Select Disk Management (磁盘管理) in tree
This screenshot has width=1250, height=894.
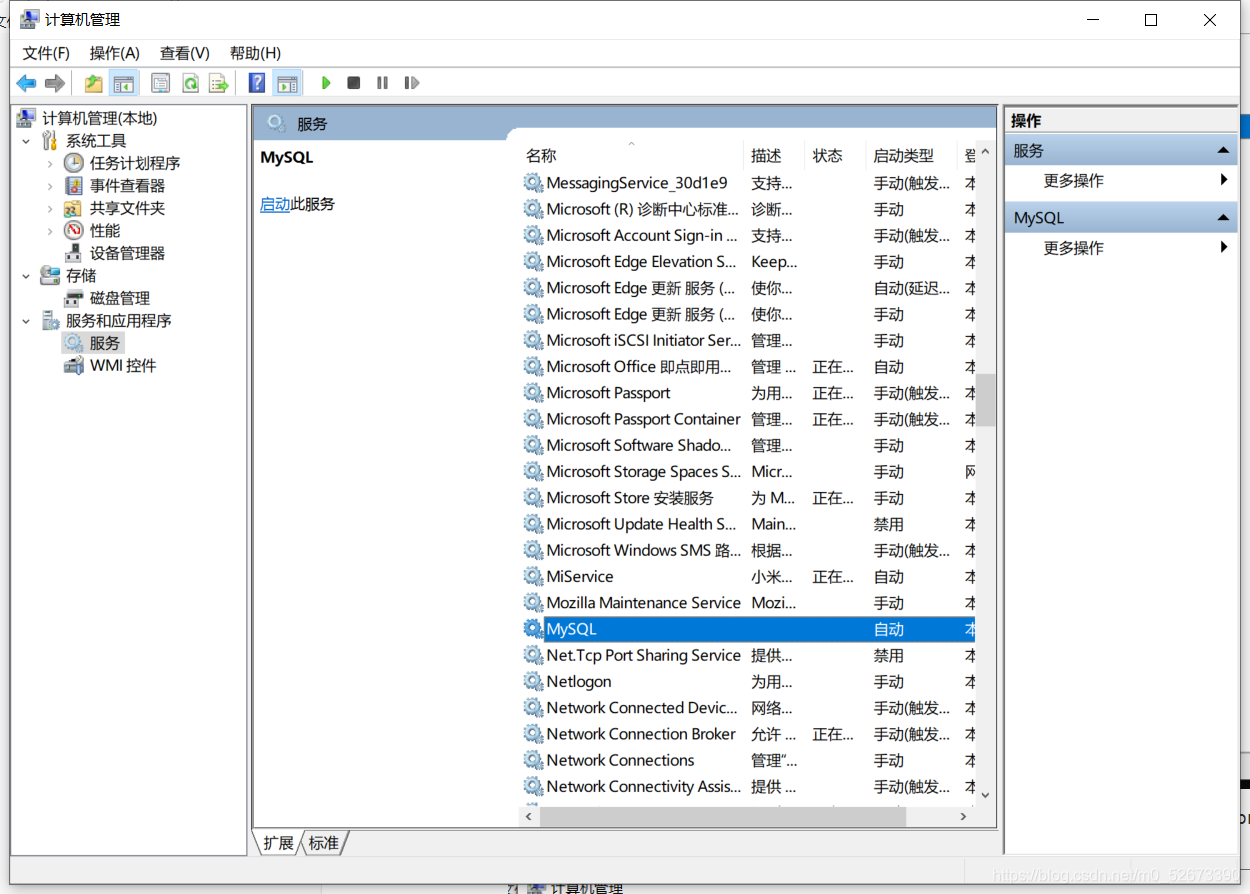click(120, 298)
